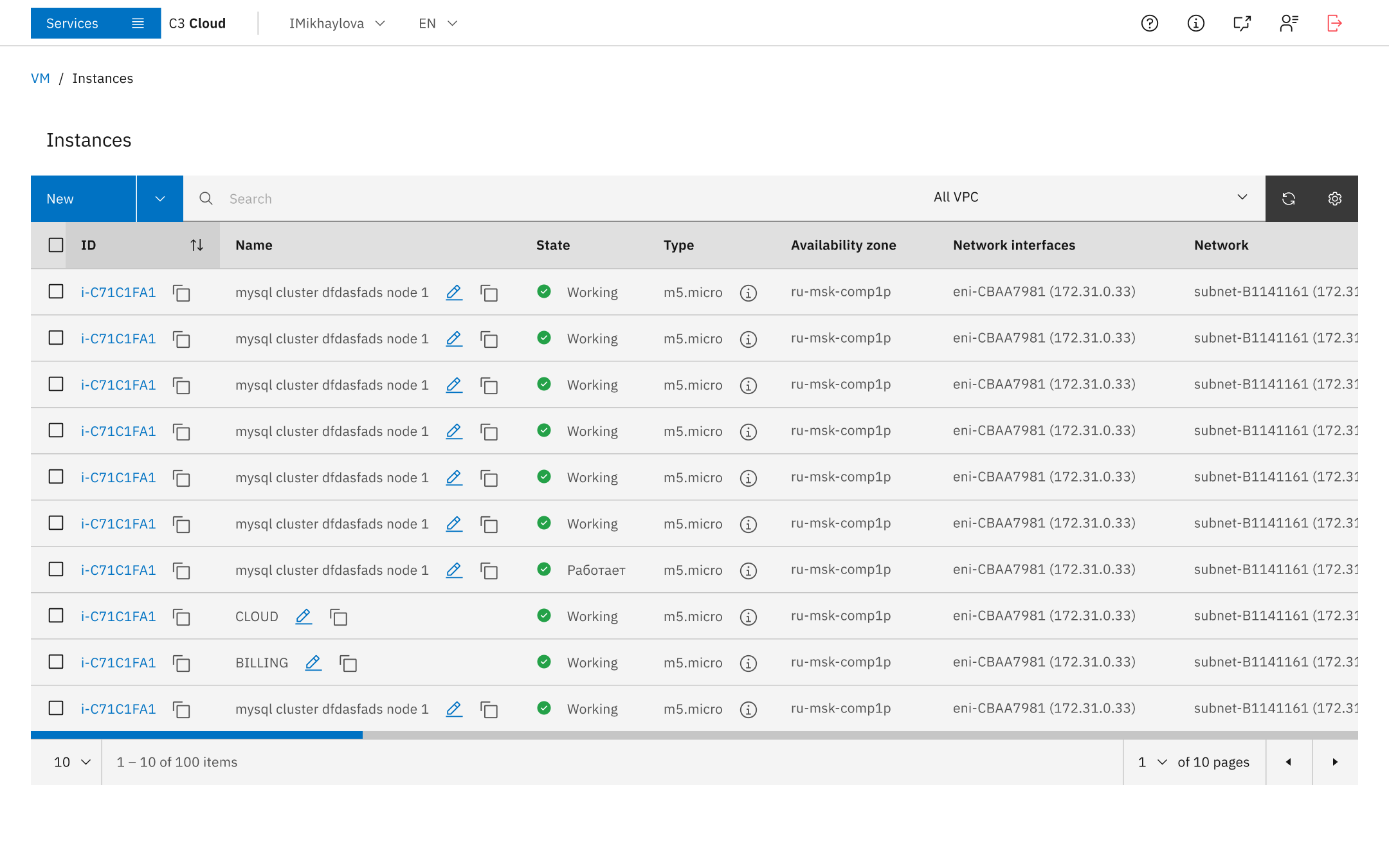Click the refresh table icon
This screenshot has height=868, width=1389.
[x=1288, y=199]
